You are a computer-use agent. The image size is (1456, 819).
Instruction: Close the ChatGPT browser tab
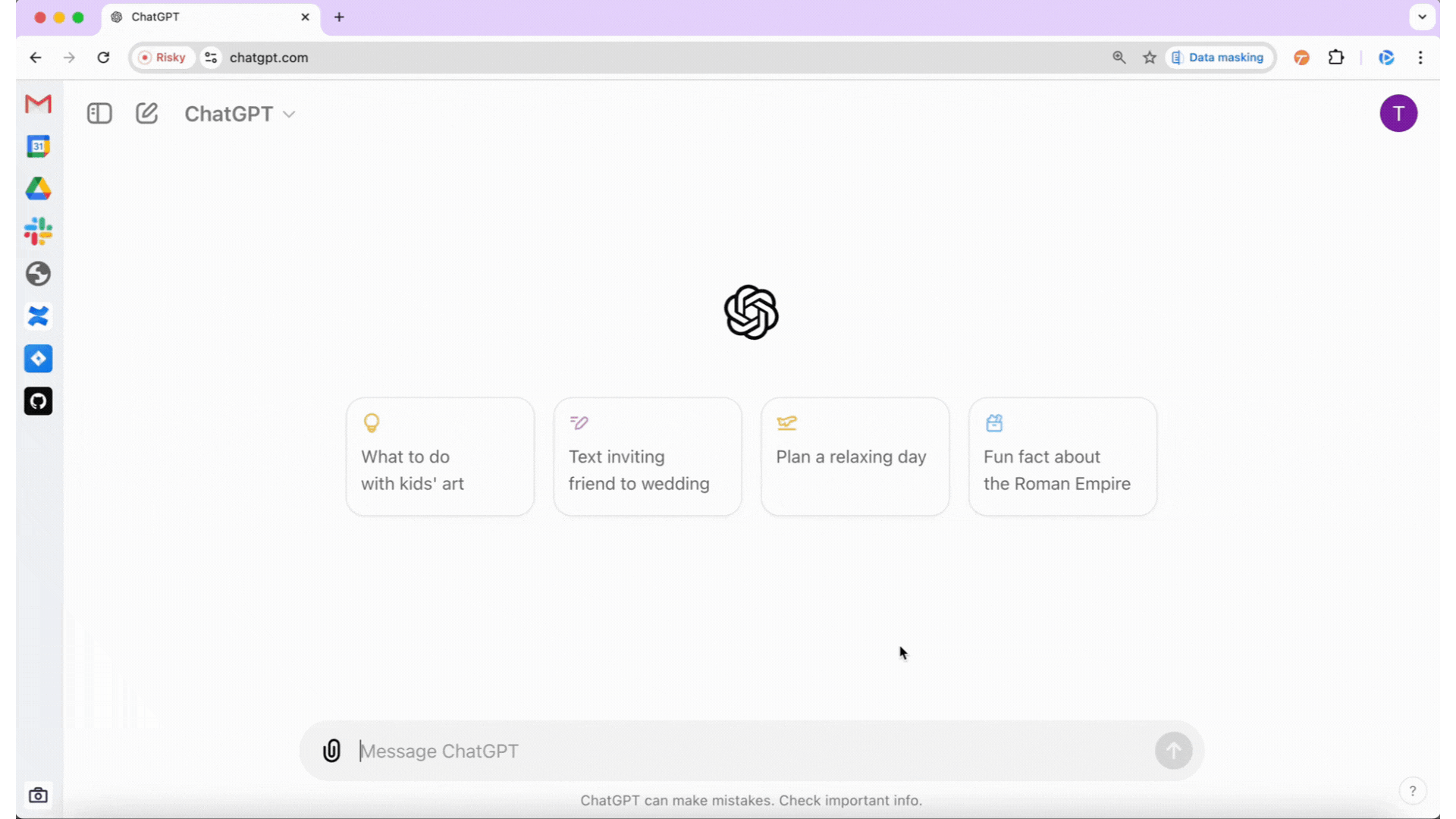[x=305, y=17]
